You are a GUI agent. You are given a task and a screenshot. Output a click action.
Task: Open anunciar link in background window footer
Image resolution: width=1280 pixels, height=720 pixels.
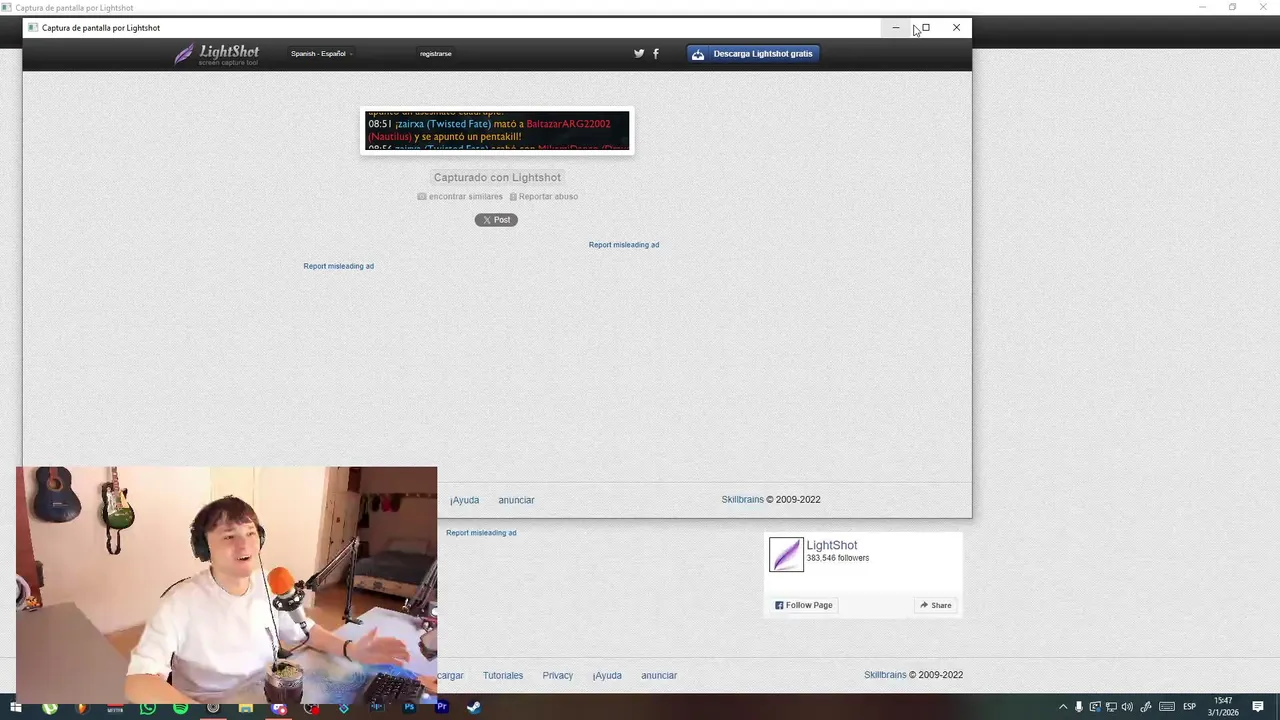coord(659,676)
